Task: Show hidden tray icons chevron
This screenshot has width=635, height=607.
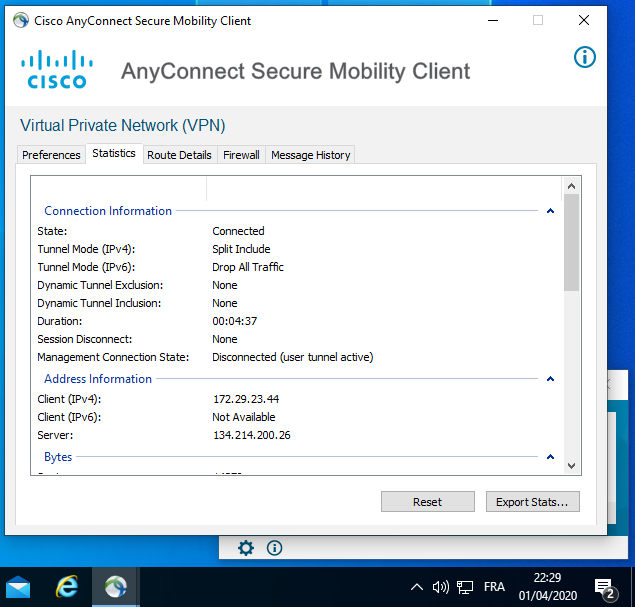Action: [417, 587]
